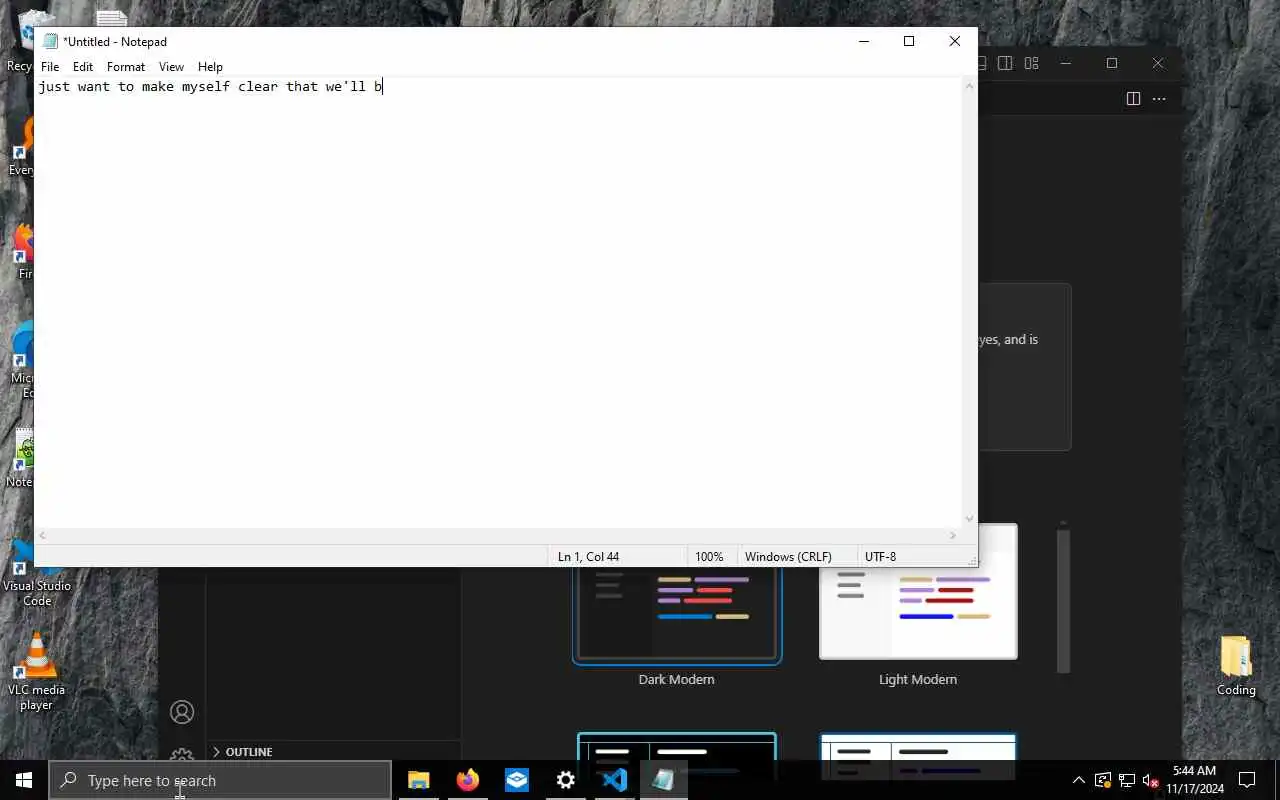Click the UTF-8 encoding status entry

pos(880,557)
